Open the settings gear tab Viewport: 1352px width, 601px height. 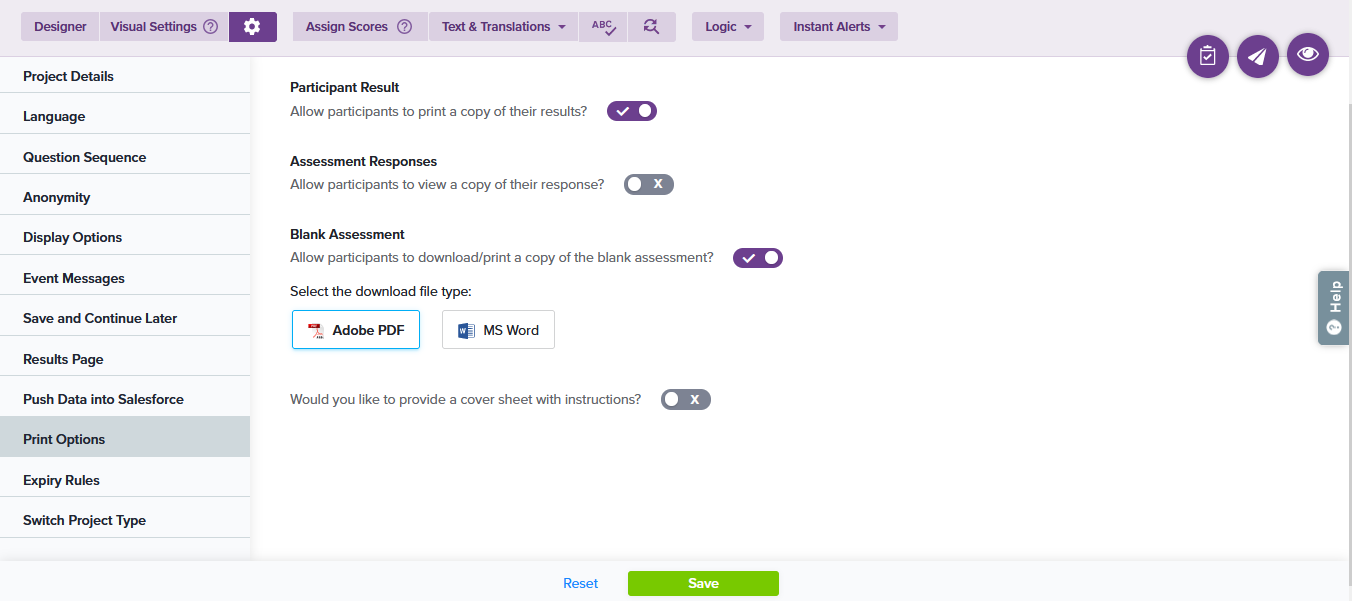click(252, 27)
